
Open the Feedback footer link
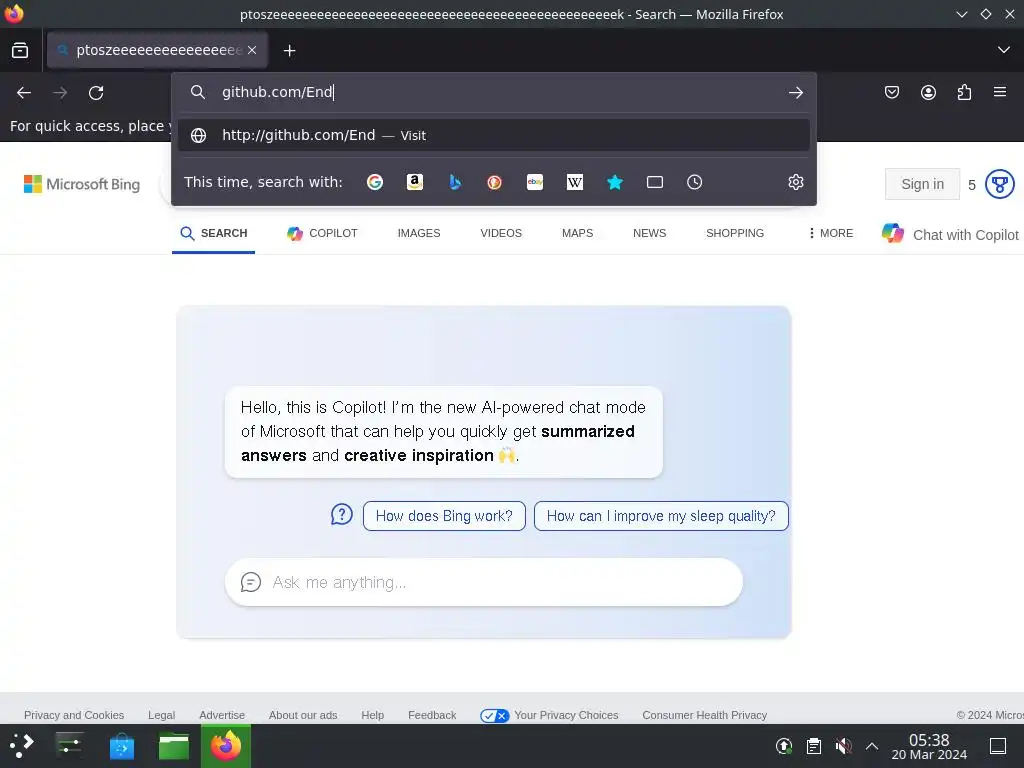[x=432, y=715]
